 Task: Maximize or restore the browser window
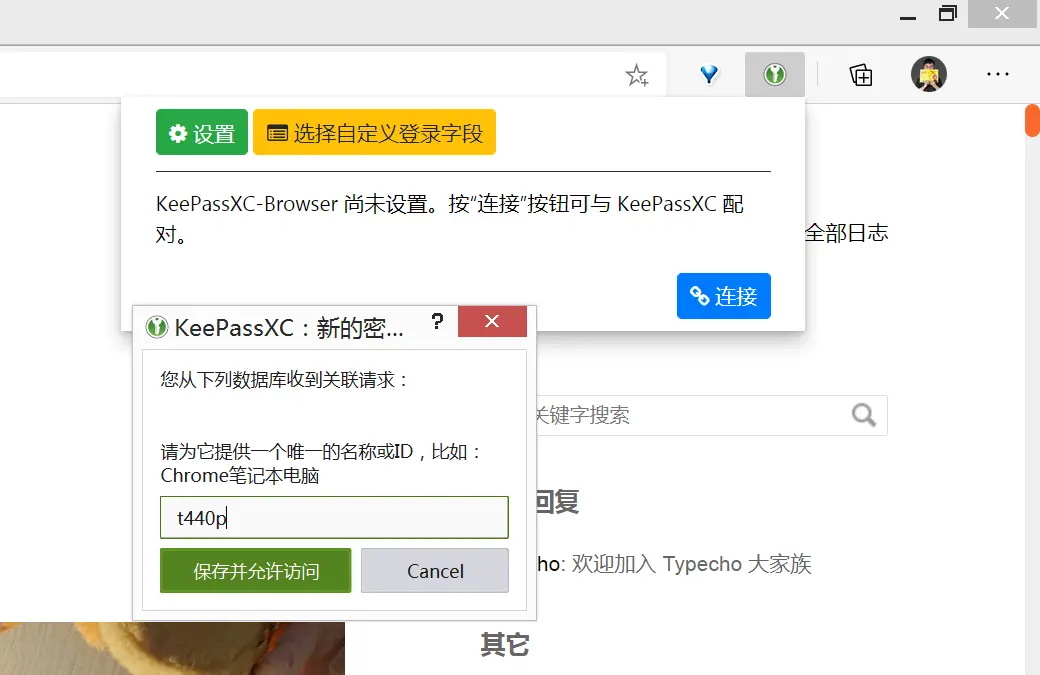pos(947,14)
